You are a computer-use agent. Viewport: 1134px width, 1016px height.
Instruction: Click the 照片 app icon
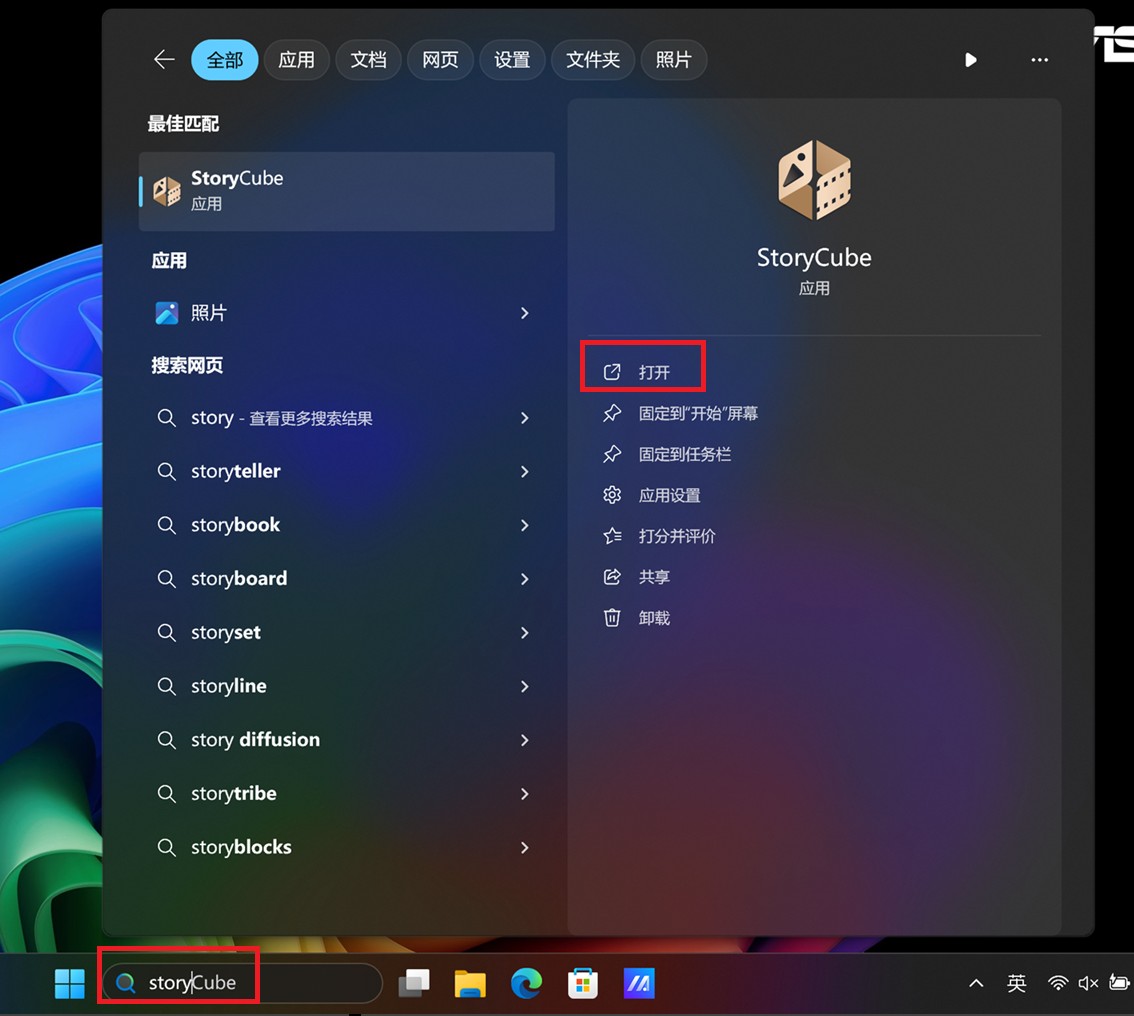167,313
